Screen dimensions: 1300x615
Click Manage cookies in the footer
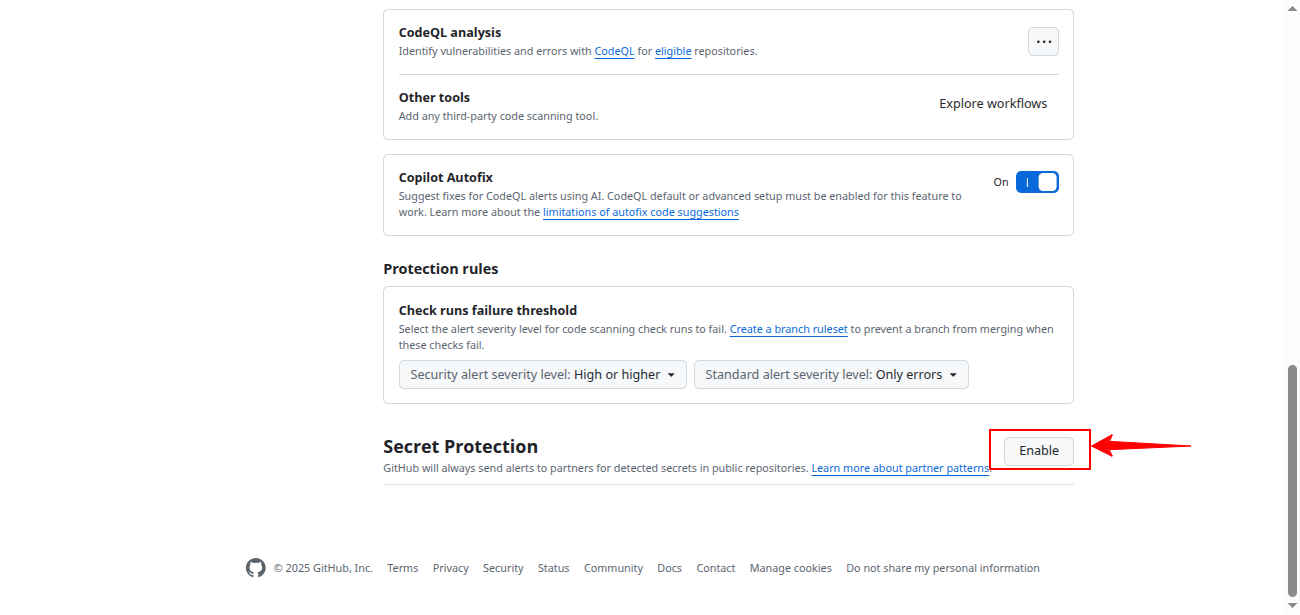pyautogui.click(x=790, y=567)
